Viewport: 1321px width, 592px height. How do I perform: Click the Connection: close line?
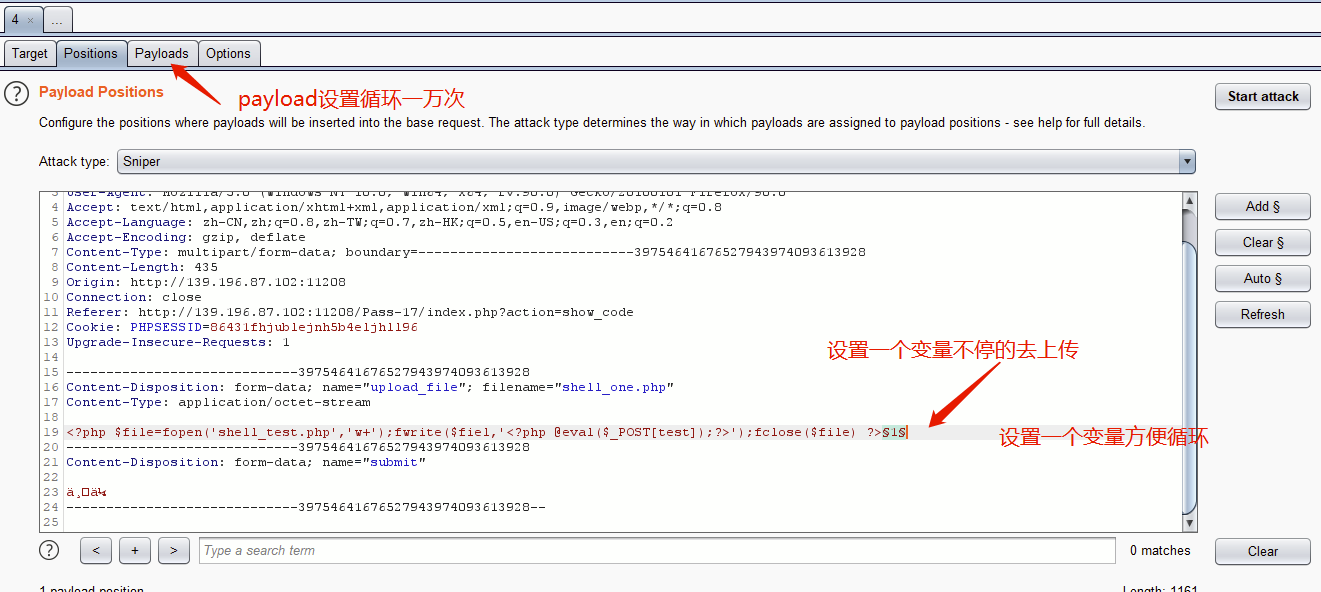[134, 297]
